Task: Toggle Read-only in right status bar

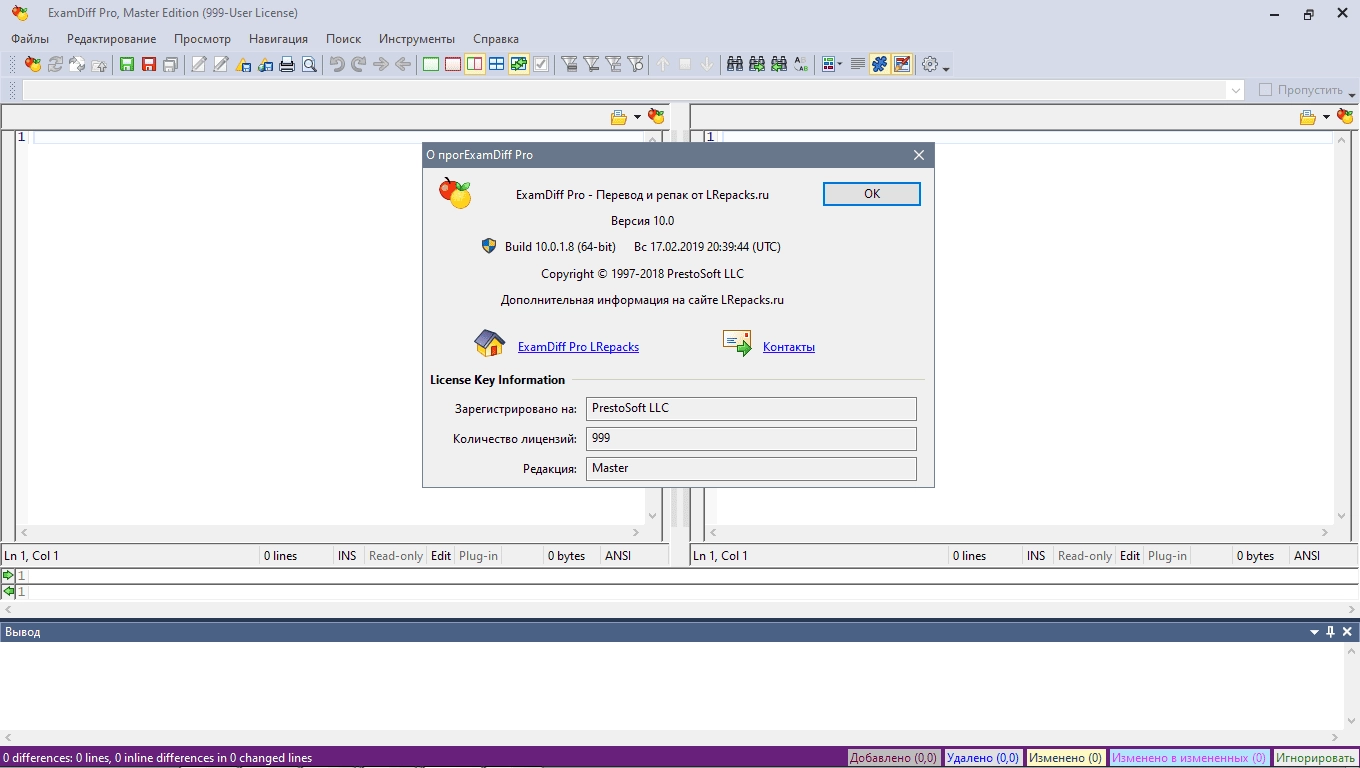Action: 1085,556
